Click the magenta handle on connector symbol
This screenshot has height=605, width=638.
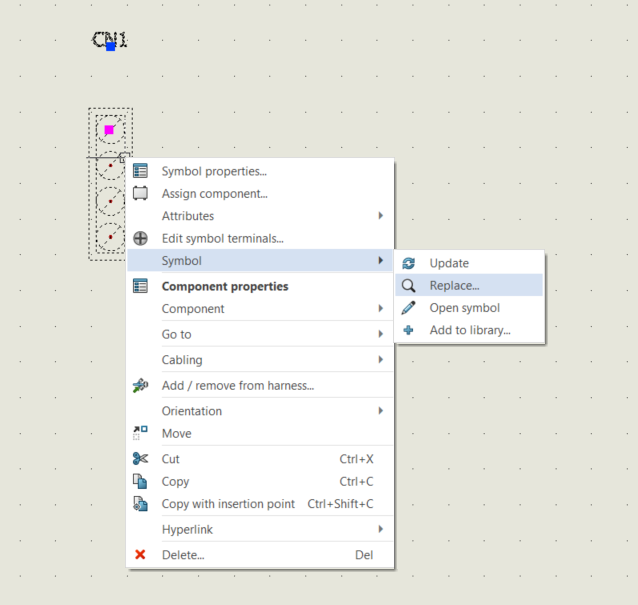tap(109, 130)
